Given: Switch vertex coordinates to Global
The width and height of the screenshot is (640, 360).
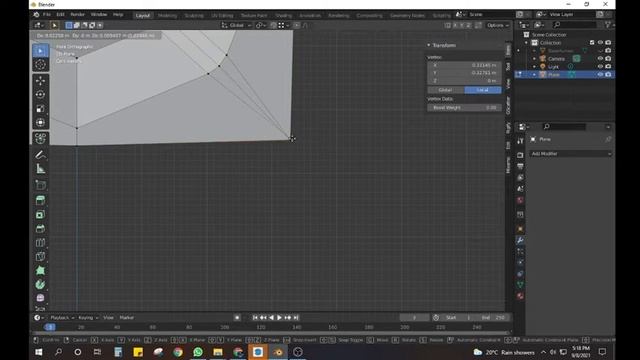Looking at the screenshot, I should click(x=445, y=90).
